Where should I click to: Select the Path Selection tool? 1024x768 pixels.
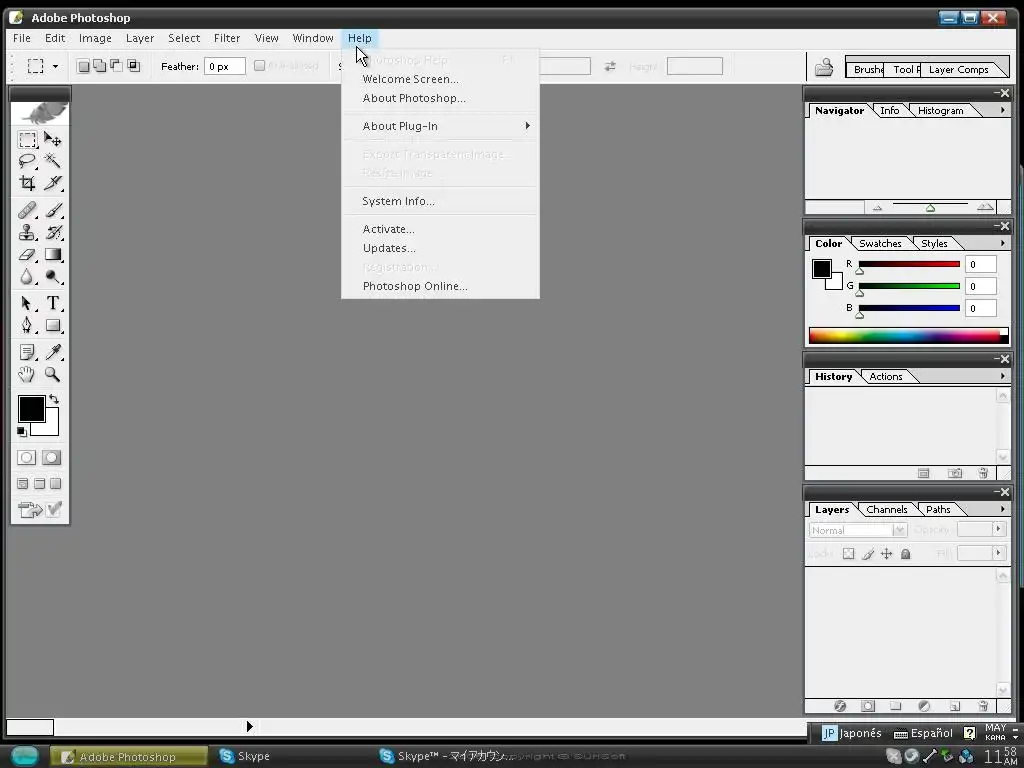click(27, 304)
